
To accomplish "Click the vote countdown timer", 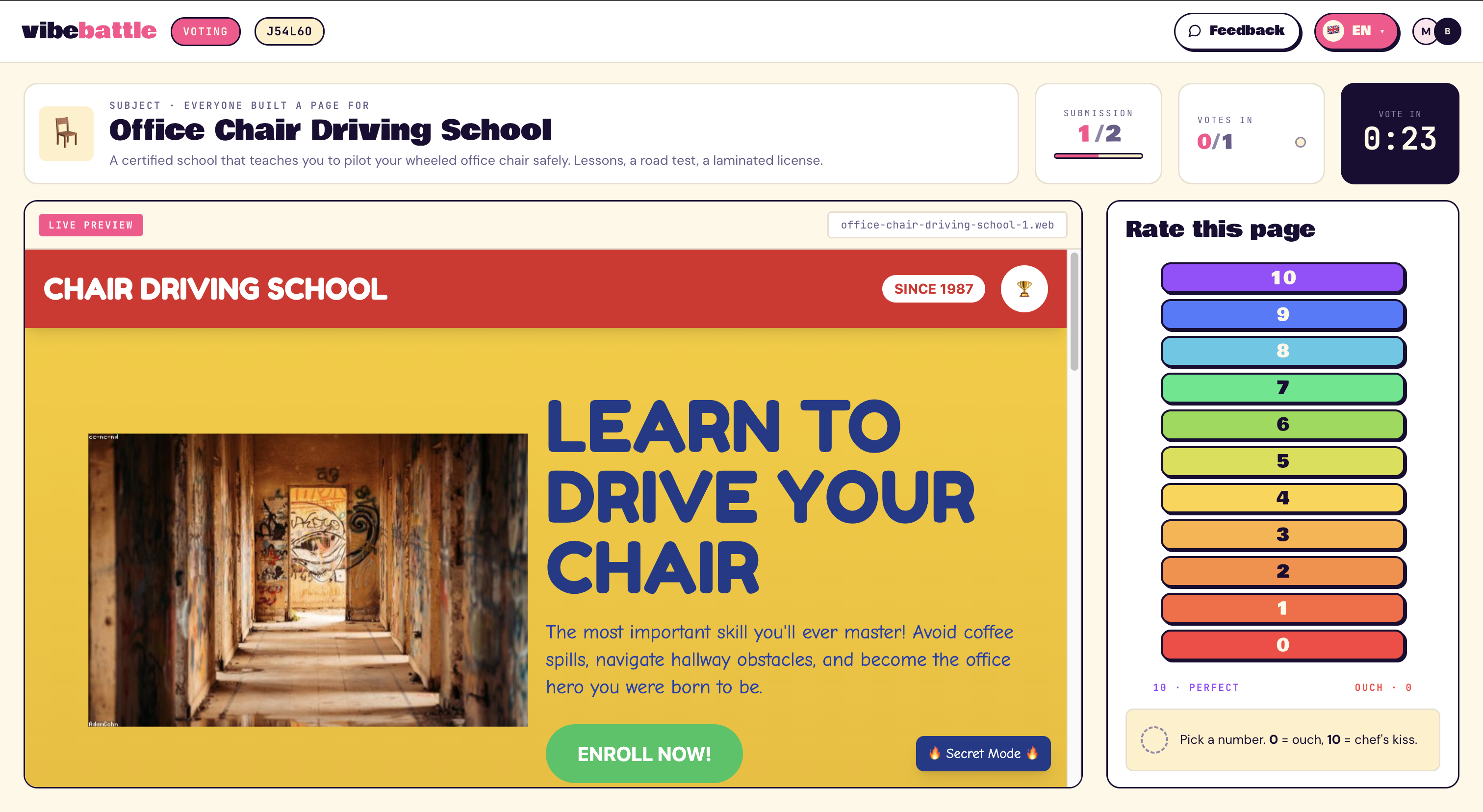I will coord(1400,133).
